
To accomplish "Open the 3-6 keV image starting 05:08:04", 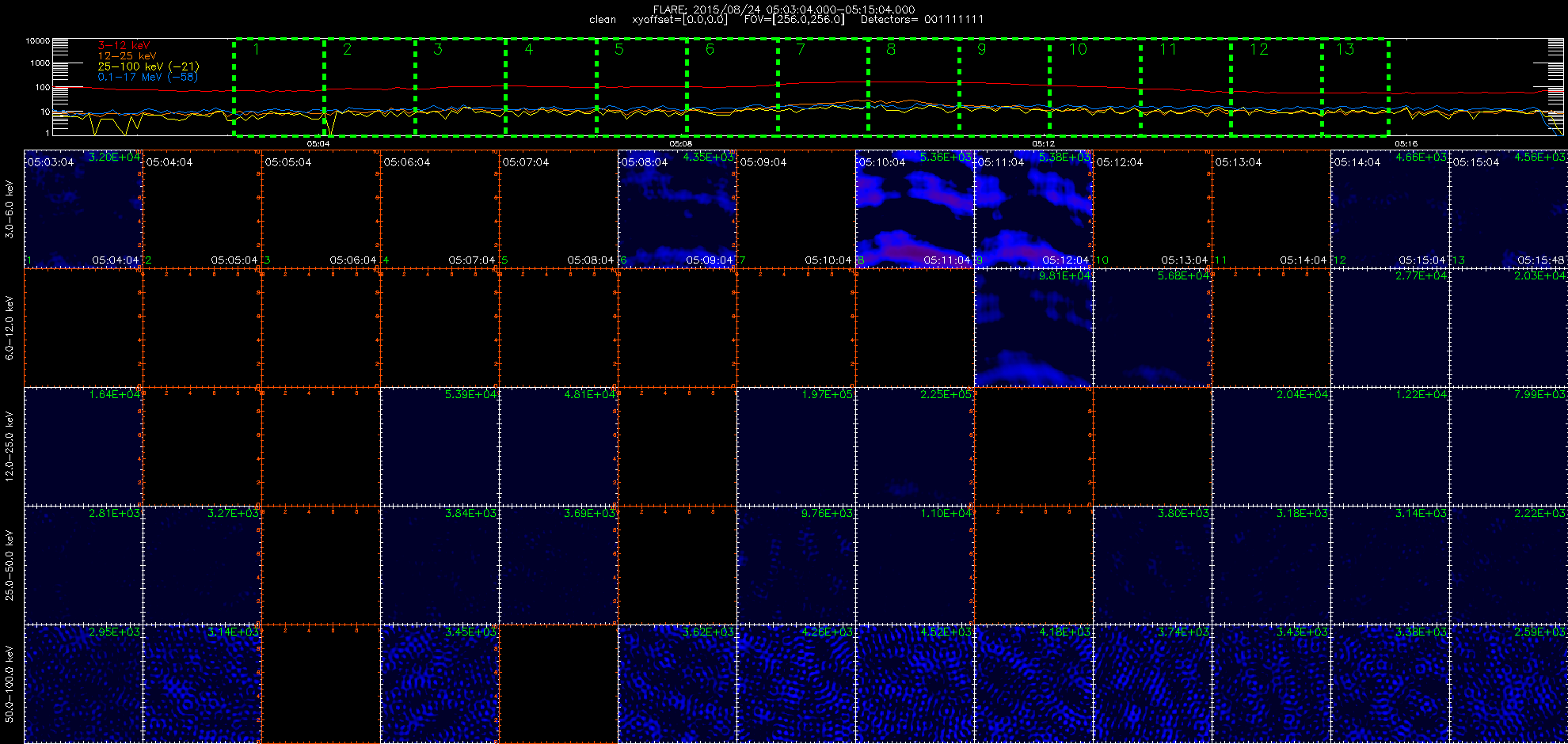I will point(677,209).
